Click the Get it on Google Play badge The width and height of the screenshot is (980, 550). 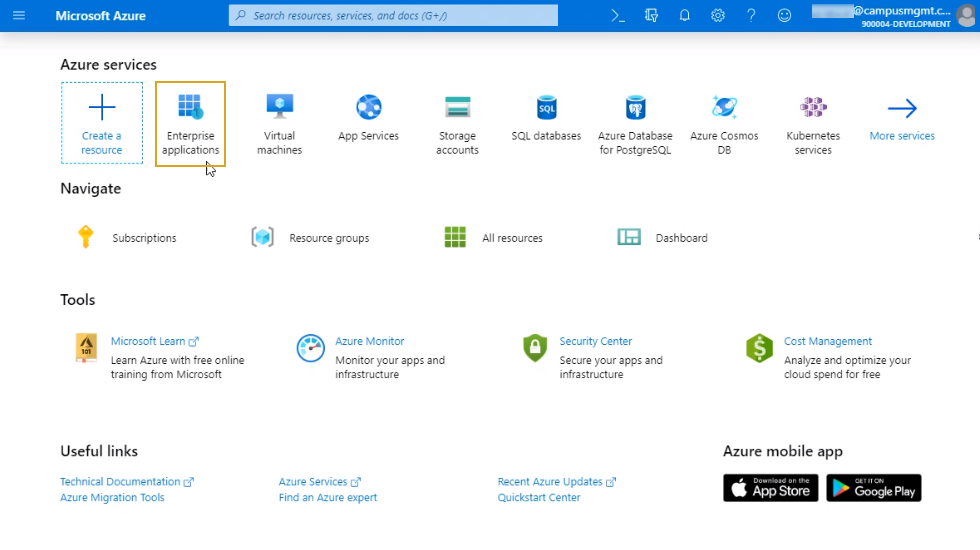pyautogui.click(x=873, y=488)
